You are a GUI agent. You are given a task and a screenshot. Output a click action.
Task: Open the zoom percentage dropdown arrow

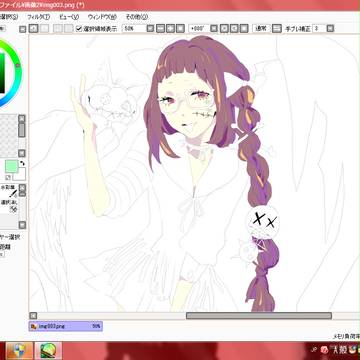(x=150, y=29)
